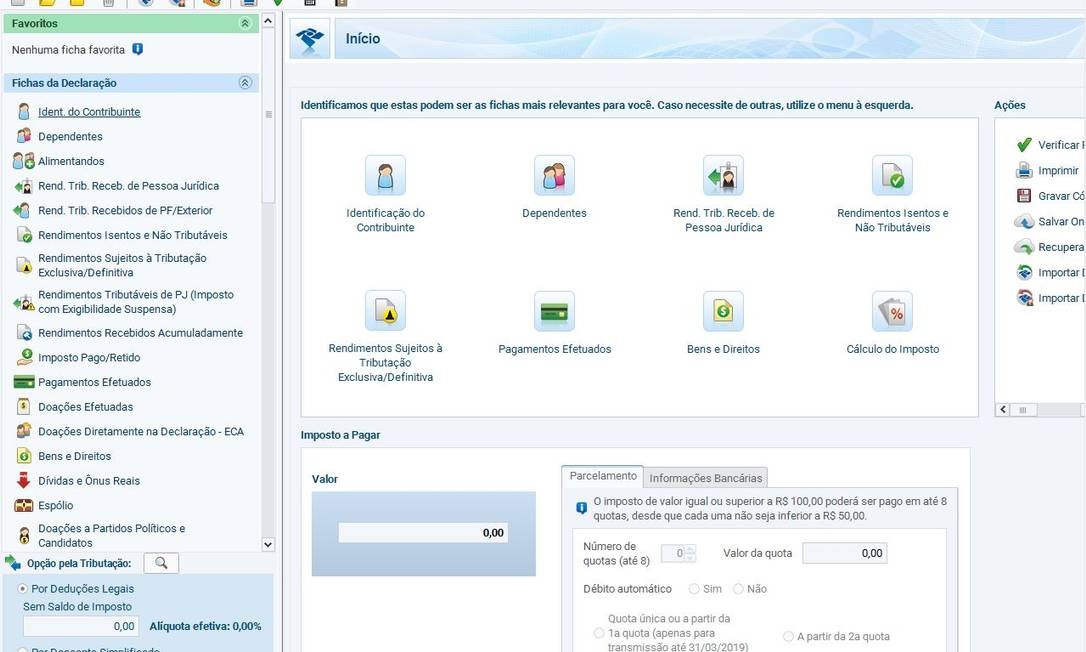Open Ident. do Contribuinte in sidebar
Viewport: 1086px width, 652px height.
(x=89, y=112)
